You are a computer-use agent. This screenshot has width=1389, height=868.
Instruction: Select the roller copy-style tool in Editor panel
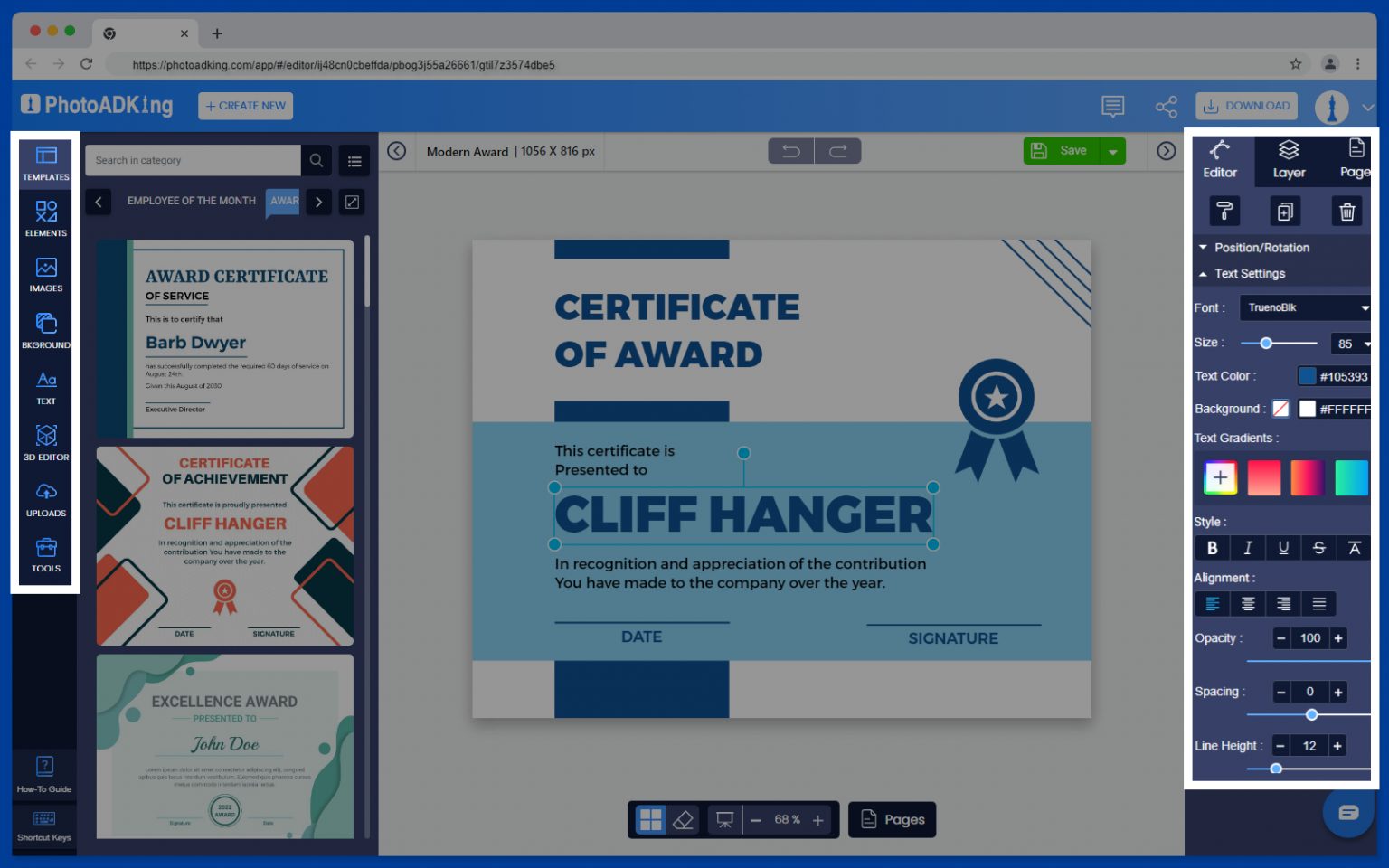1224,211
